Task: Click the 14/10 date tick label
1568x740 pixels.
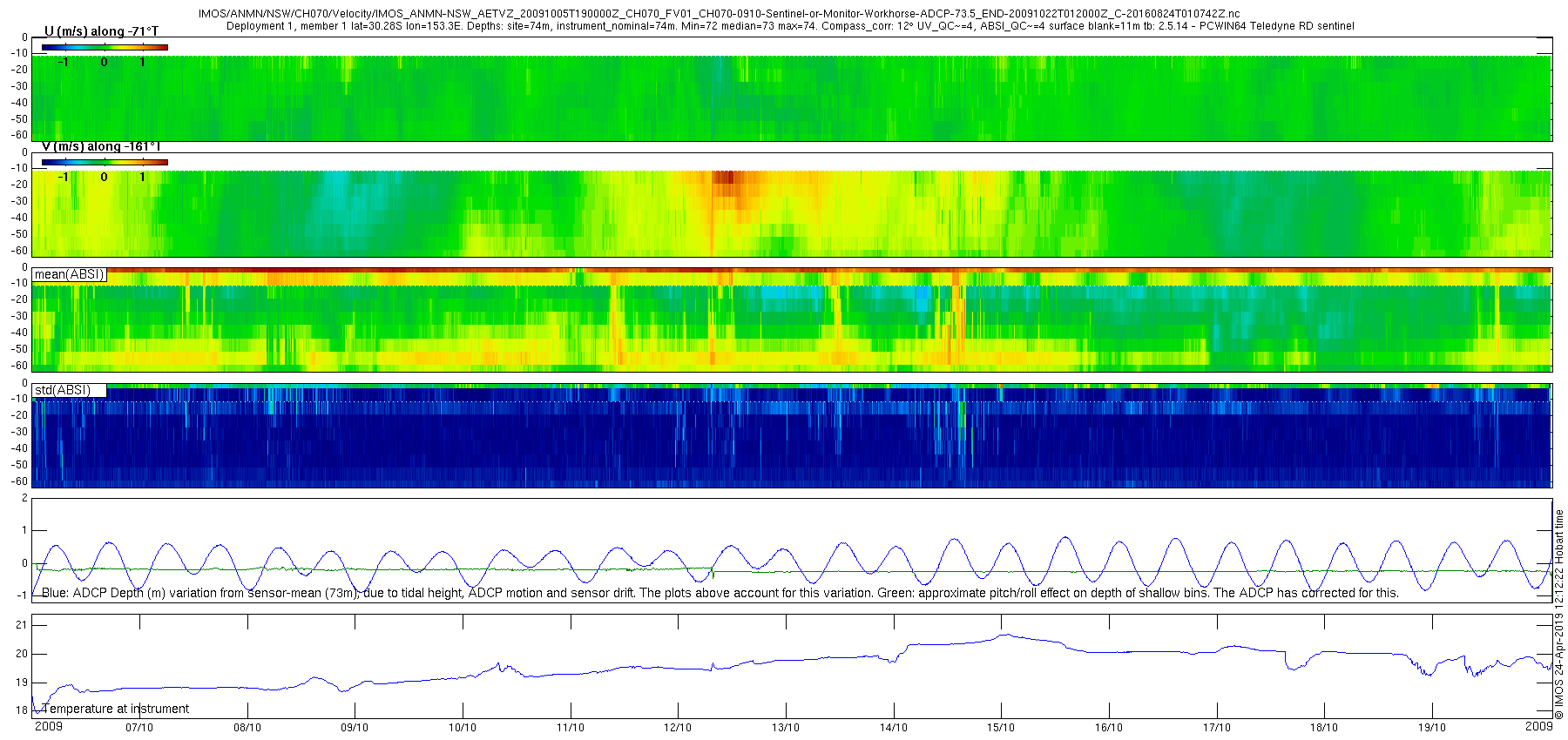Action: [x=894, y=728]
